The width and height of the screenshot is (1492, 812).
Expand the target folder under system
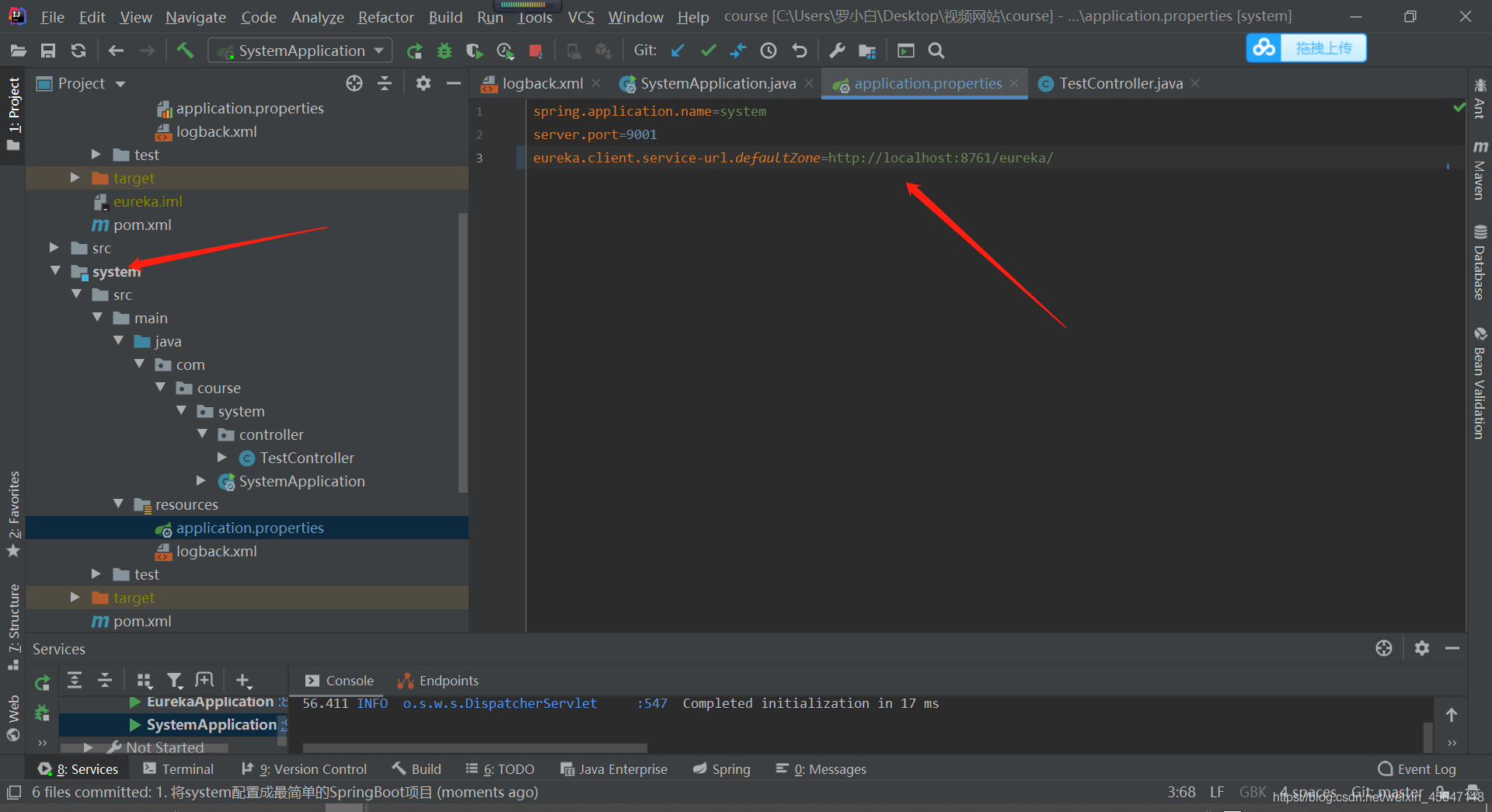click(x=75, y=598)
